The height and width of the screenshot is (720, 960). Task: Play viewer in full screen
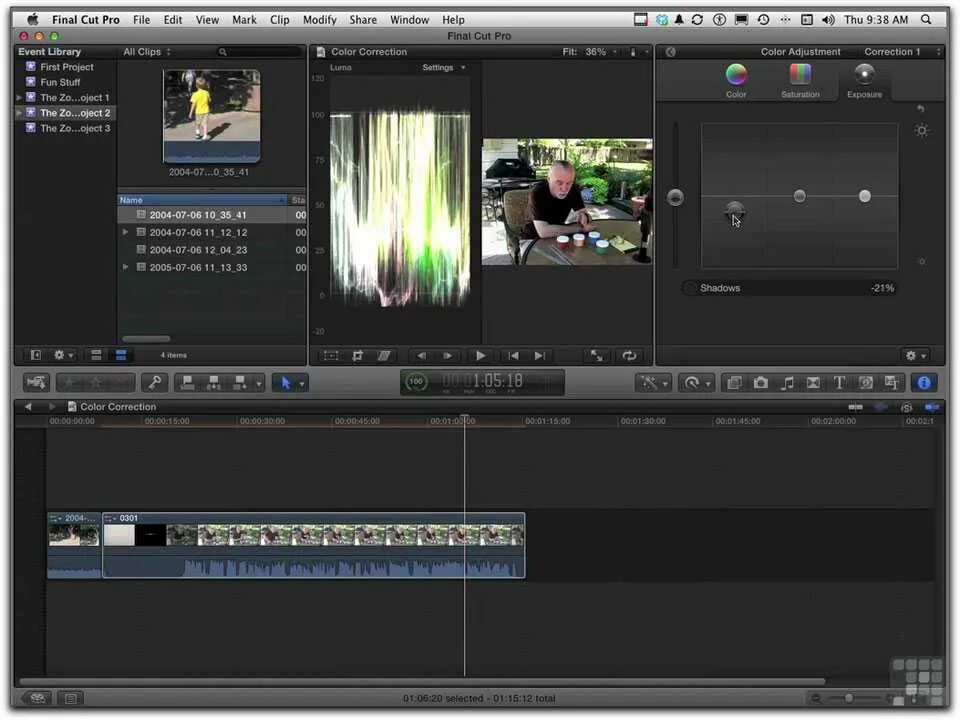596,356
